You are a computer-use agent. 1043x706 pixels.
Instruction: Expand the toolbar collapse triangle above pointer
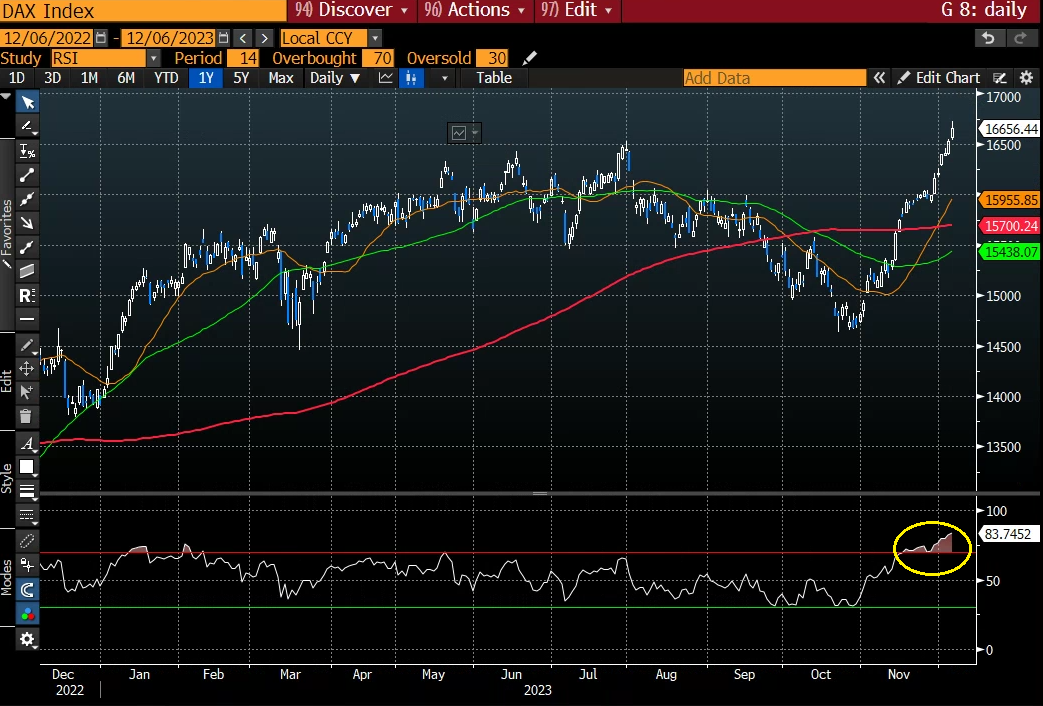tap(6, 96)
